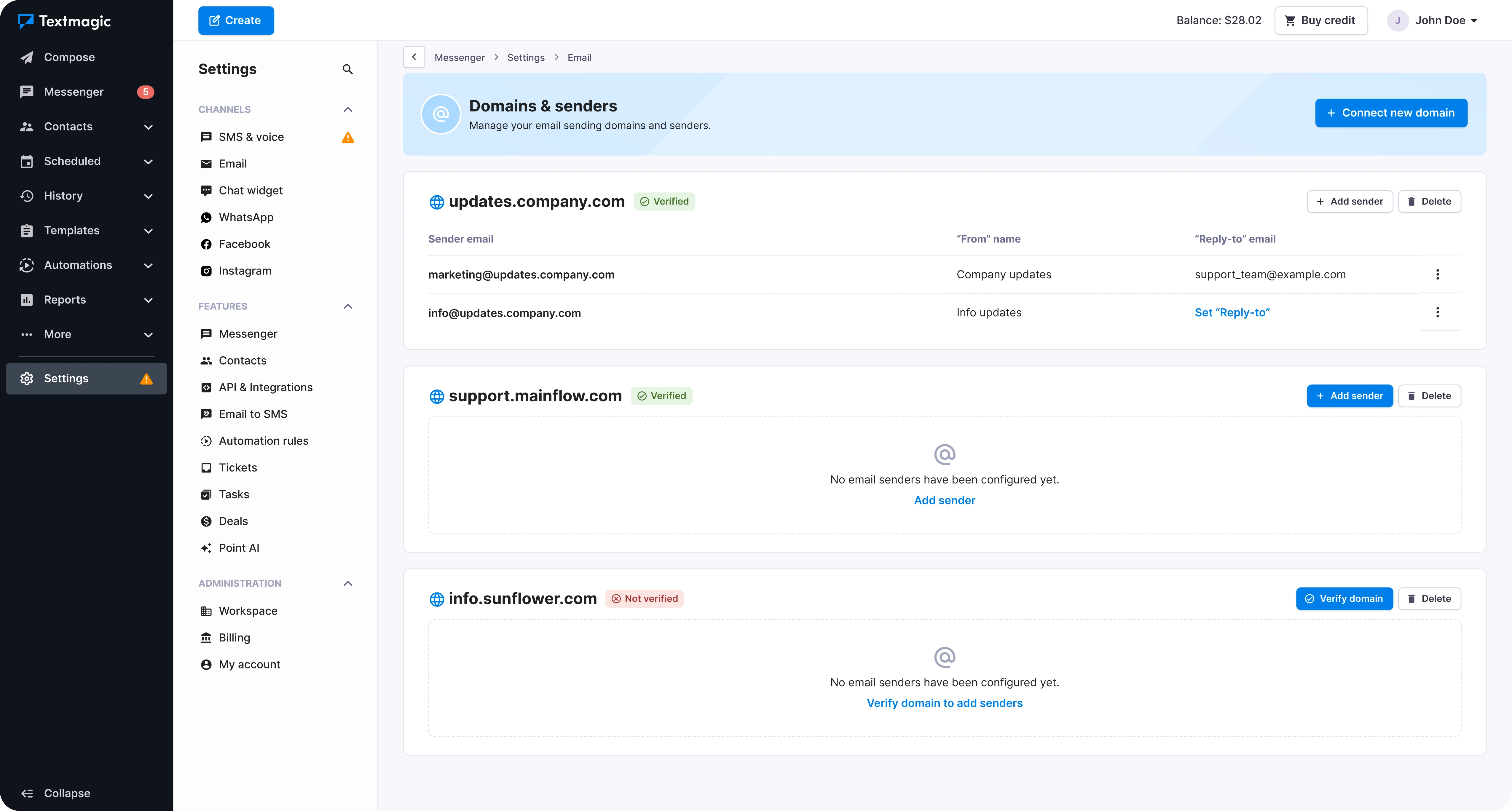Click Add sender for support.mainflow.com
Image resolution: width=1512 pixels, height=811 pixels.
(1350, 395)
